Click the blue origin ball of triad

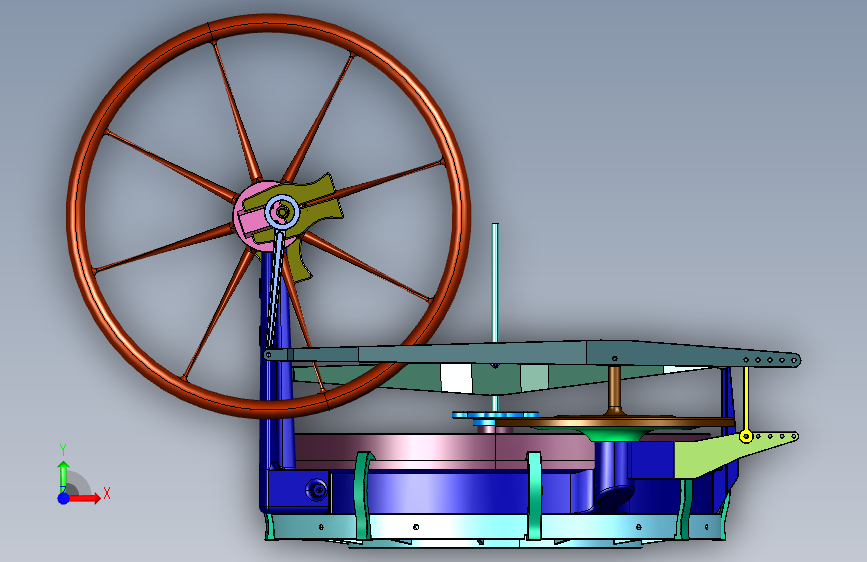click(x=63, y=498)
